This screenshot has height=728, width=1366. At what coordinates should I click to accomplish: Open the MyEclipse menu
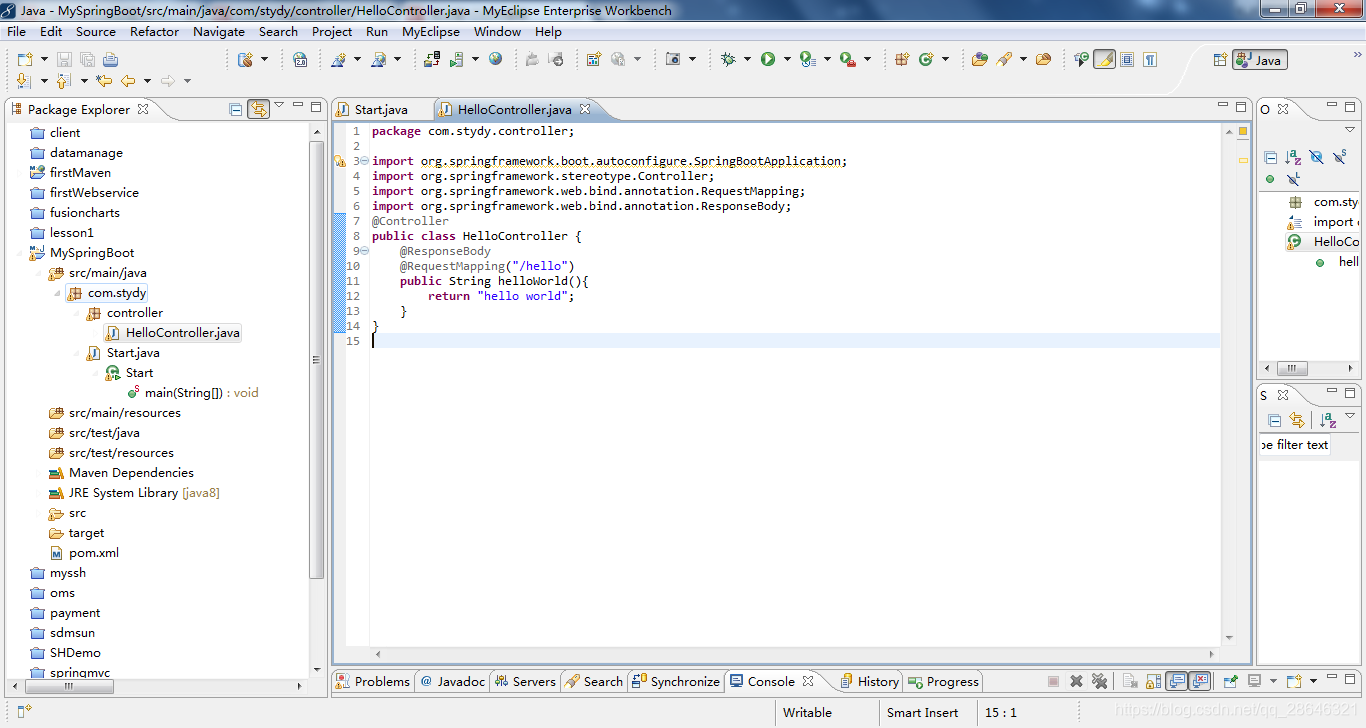coord(431,31)
